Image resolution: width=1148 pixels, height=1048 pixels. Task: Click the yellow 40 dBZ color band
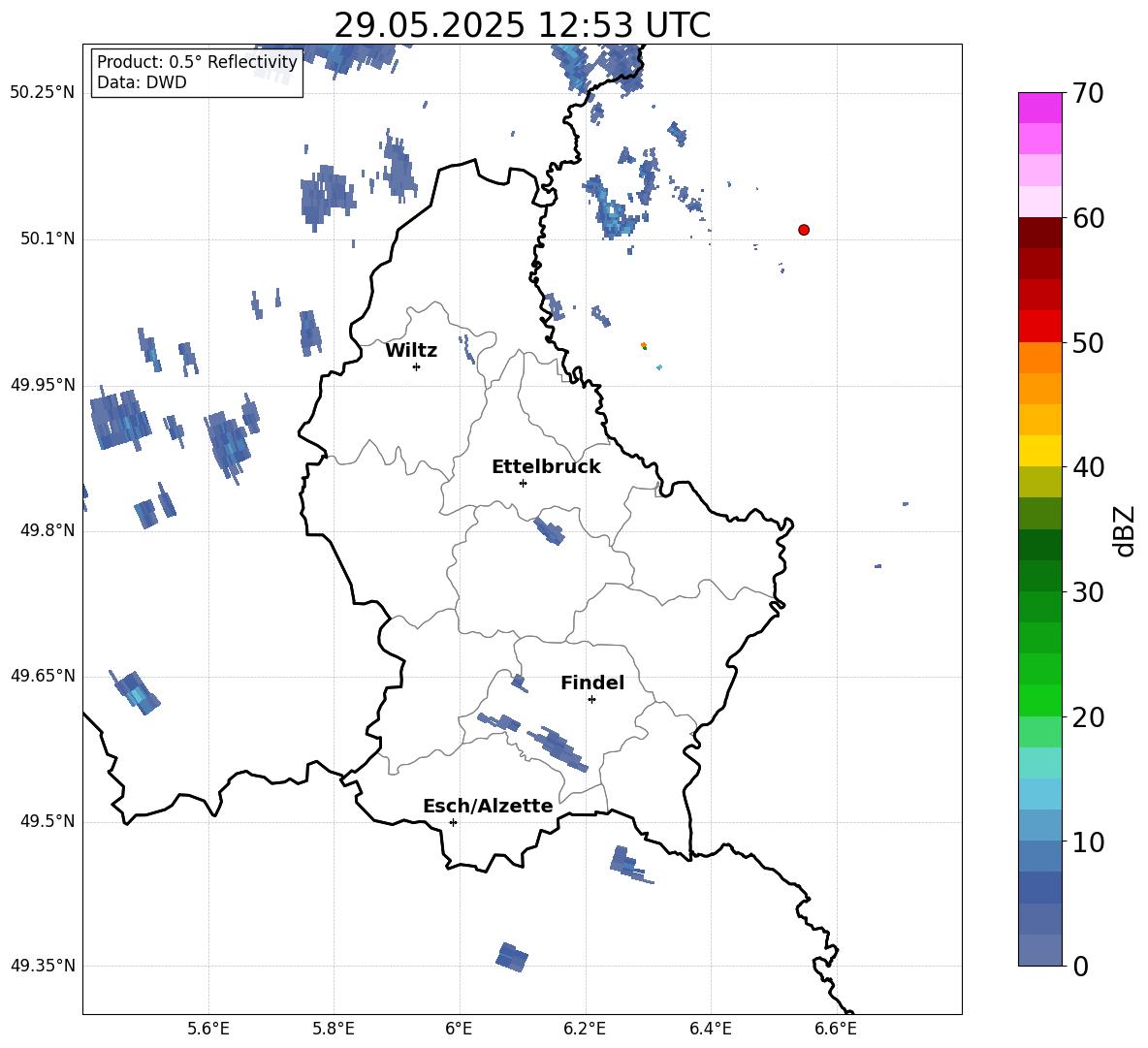click(1039, 451)
